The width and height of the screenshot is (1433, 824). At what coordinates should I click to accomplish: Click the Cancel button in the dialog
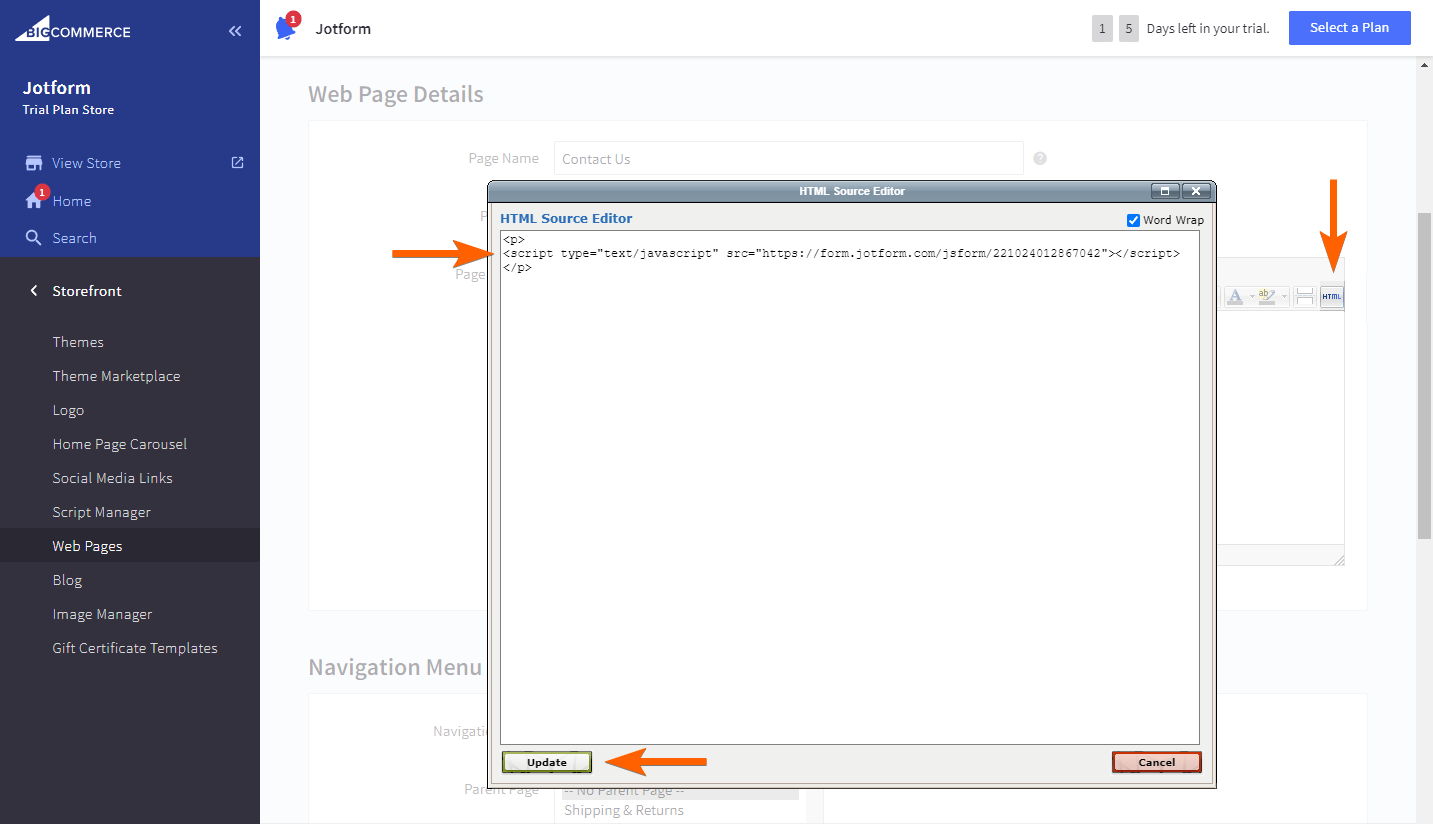1157,762
